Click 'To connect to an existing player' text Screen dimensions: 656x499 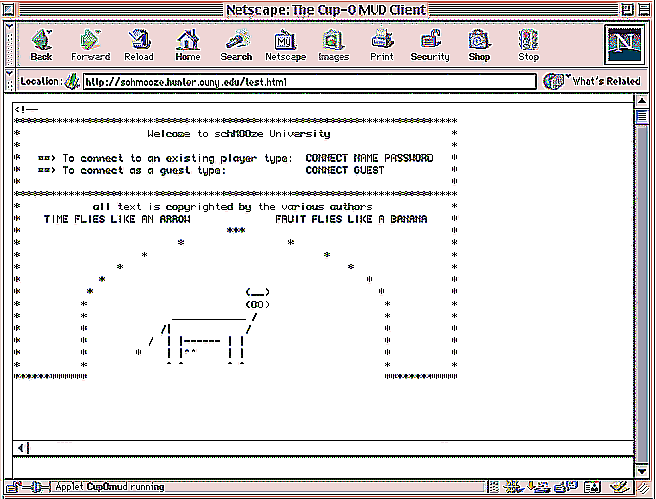point(177,158)
